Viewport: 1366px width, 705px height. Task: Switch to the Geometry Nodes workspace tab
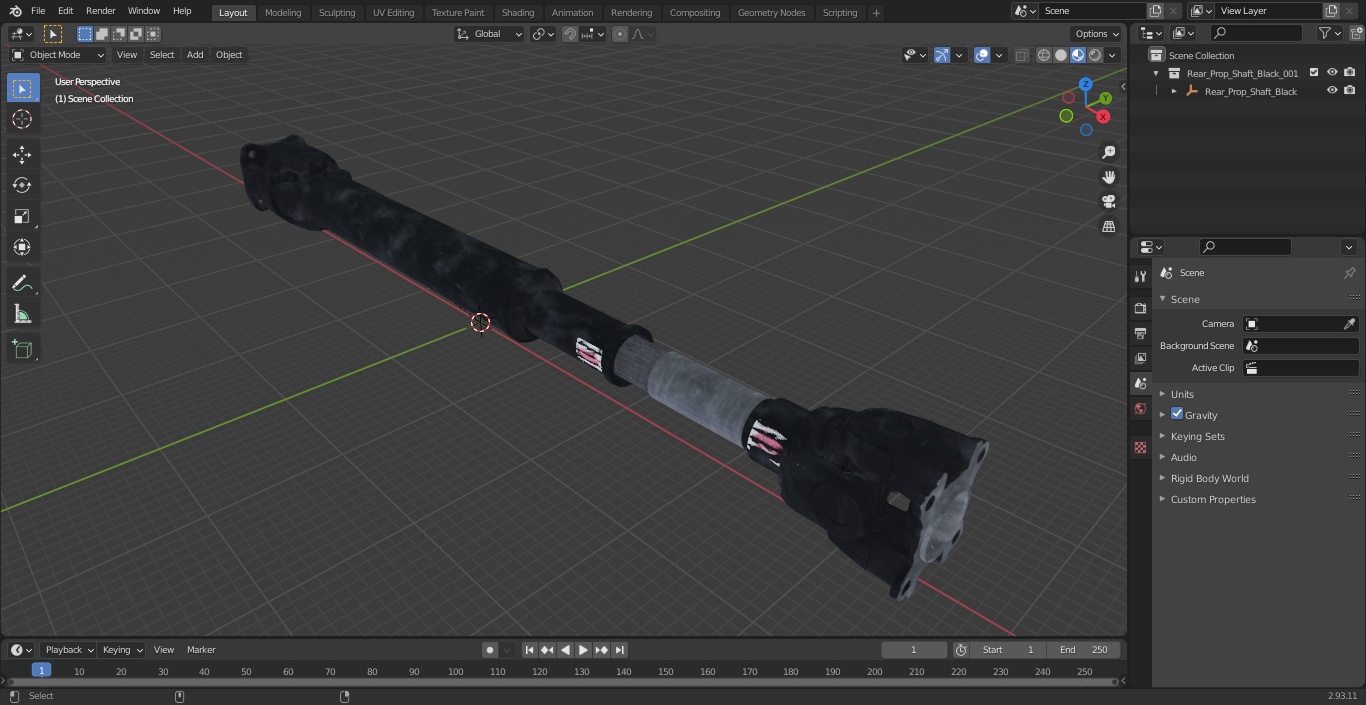[x=771, y=12]
